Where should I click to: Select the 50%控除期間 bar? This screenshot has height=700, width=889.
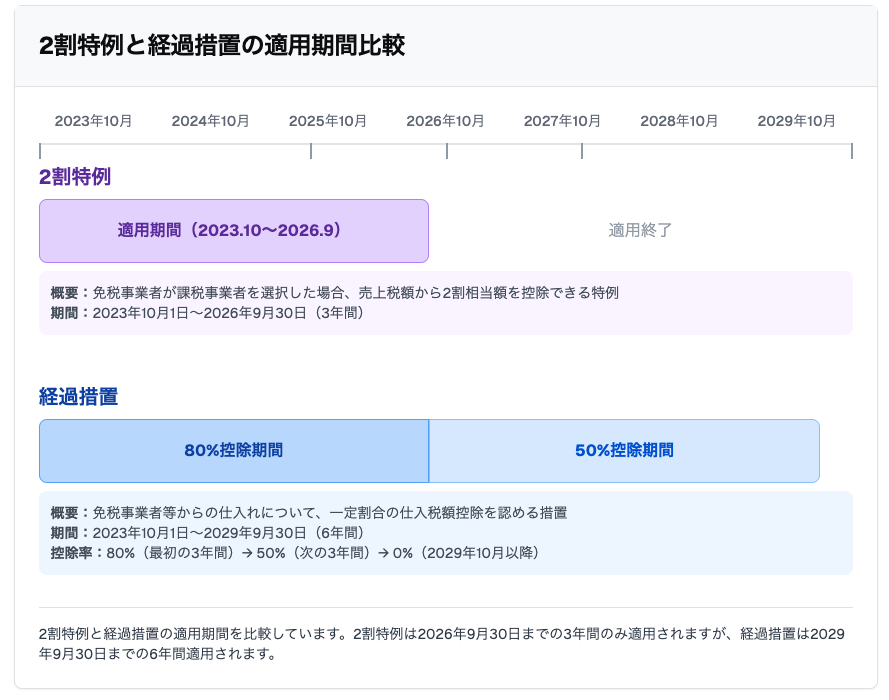[624, 451]
